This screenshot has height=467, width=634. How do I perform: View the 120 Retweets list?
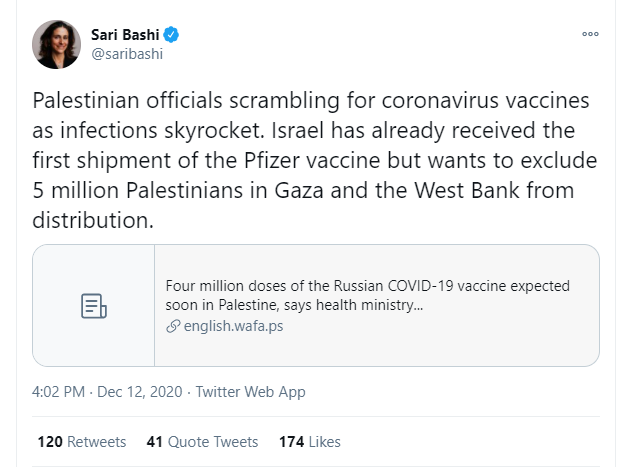click(x=81, y=441)
